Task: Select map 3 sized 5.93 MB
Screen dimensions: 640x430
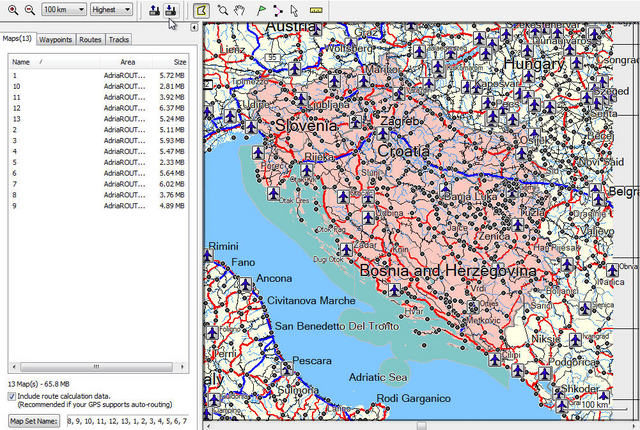Action: [x=98, y=140]
